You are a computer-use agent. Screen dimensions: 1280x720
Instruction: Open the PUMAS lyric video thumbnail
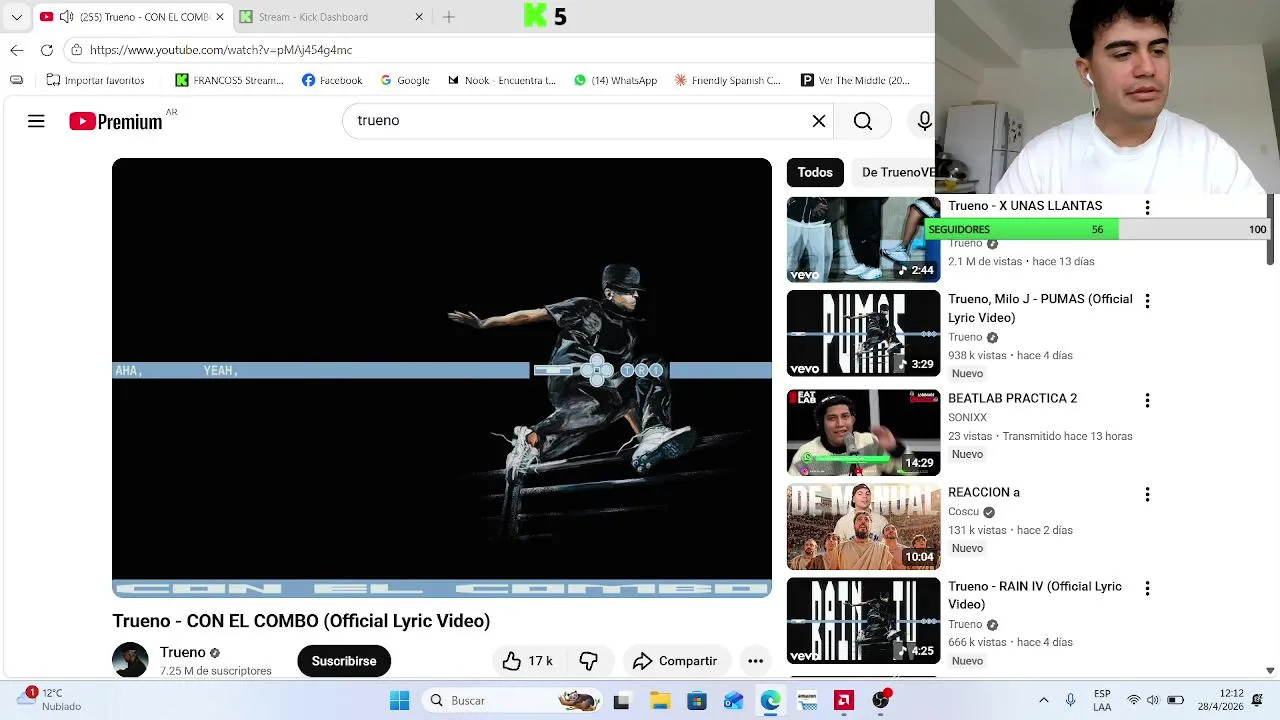click(x=863, y=333)
